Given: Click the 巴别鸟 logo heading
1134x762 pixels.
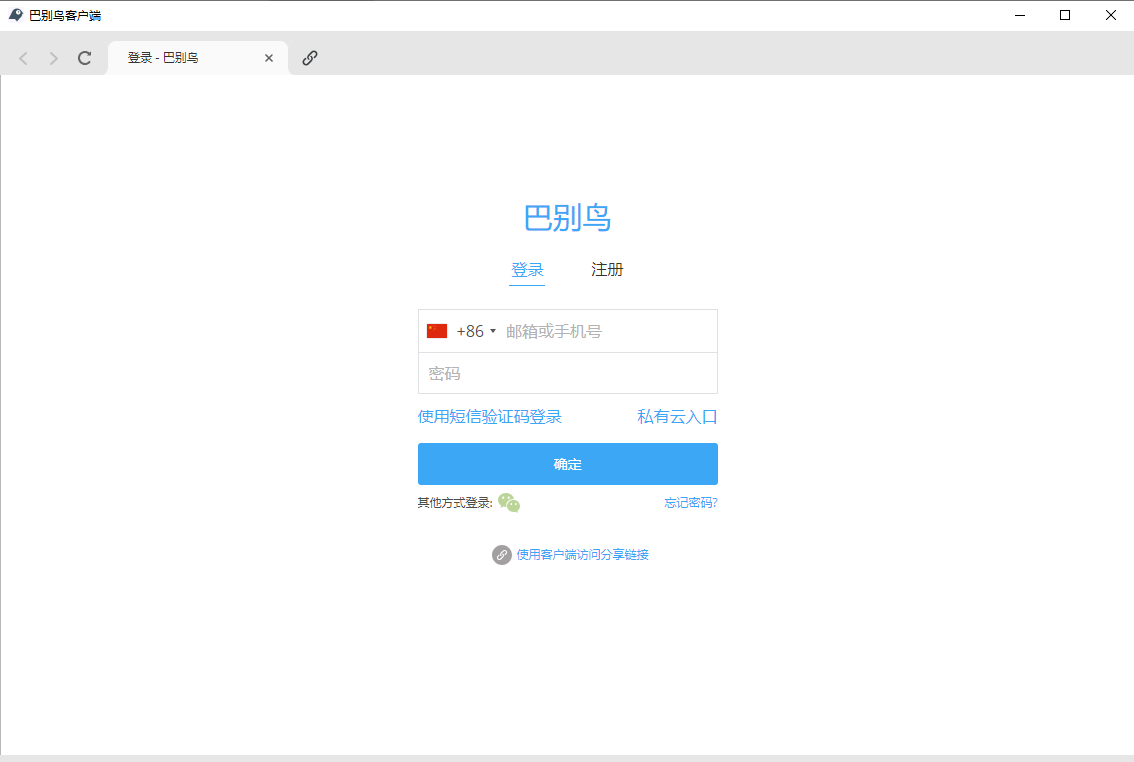Looking at the screenshot, I should [568, 218].
